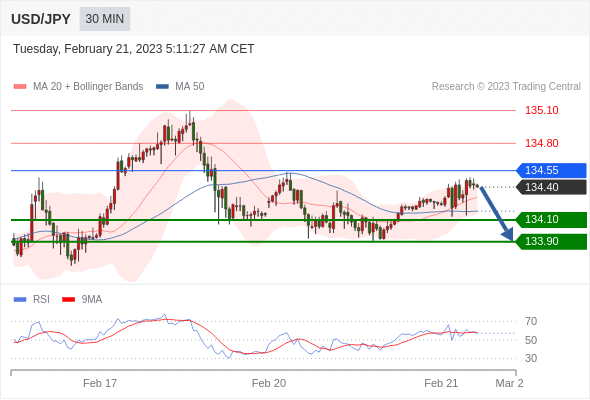Click the RSI legend label
Screen dimensions: 590x400
click(41, 300)
